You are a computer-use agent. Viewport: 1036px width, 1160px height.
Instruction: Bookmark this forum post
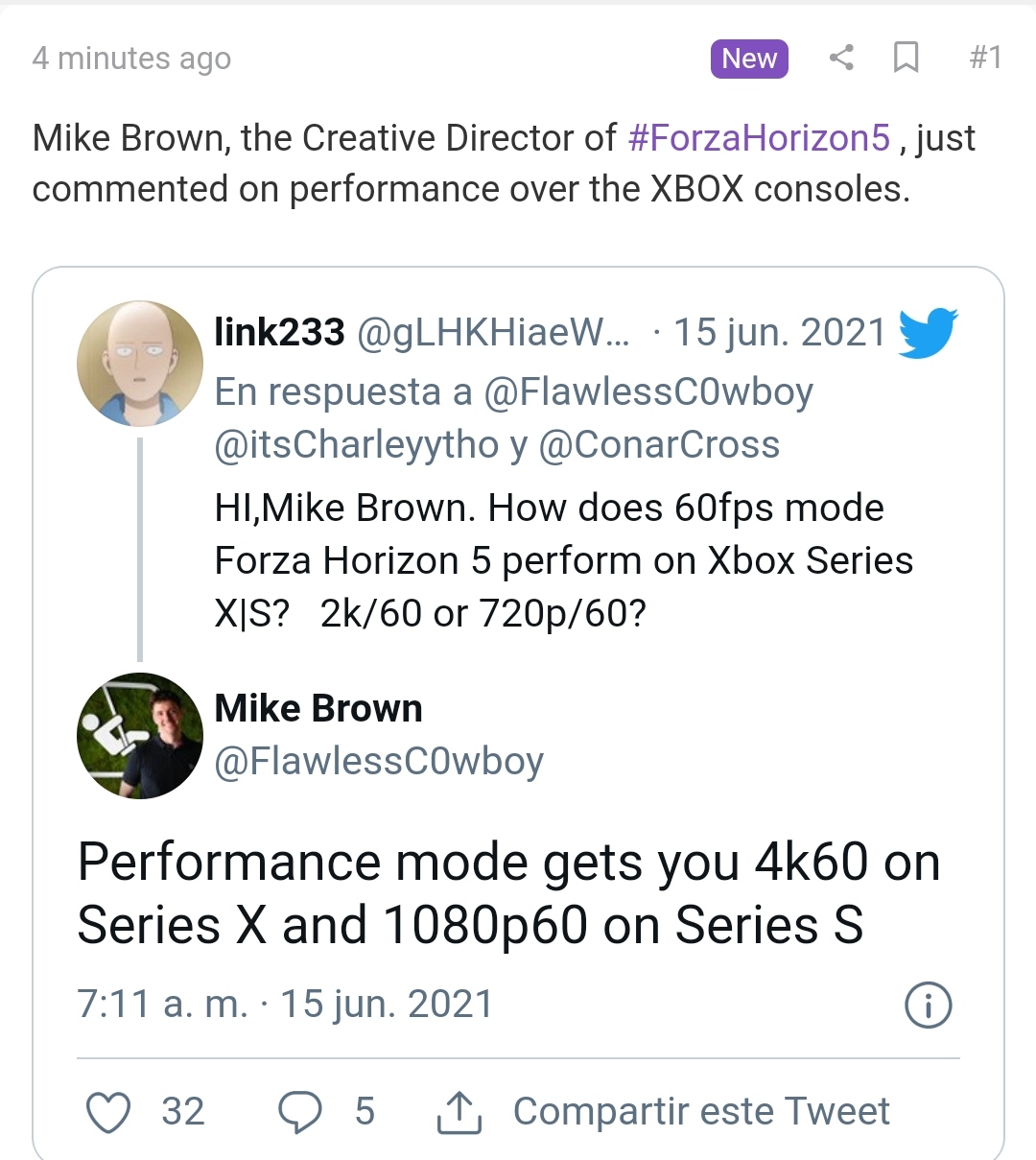906,58
